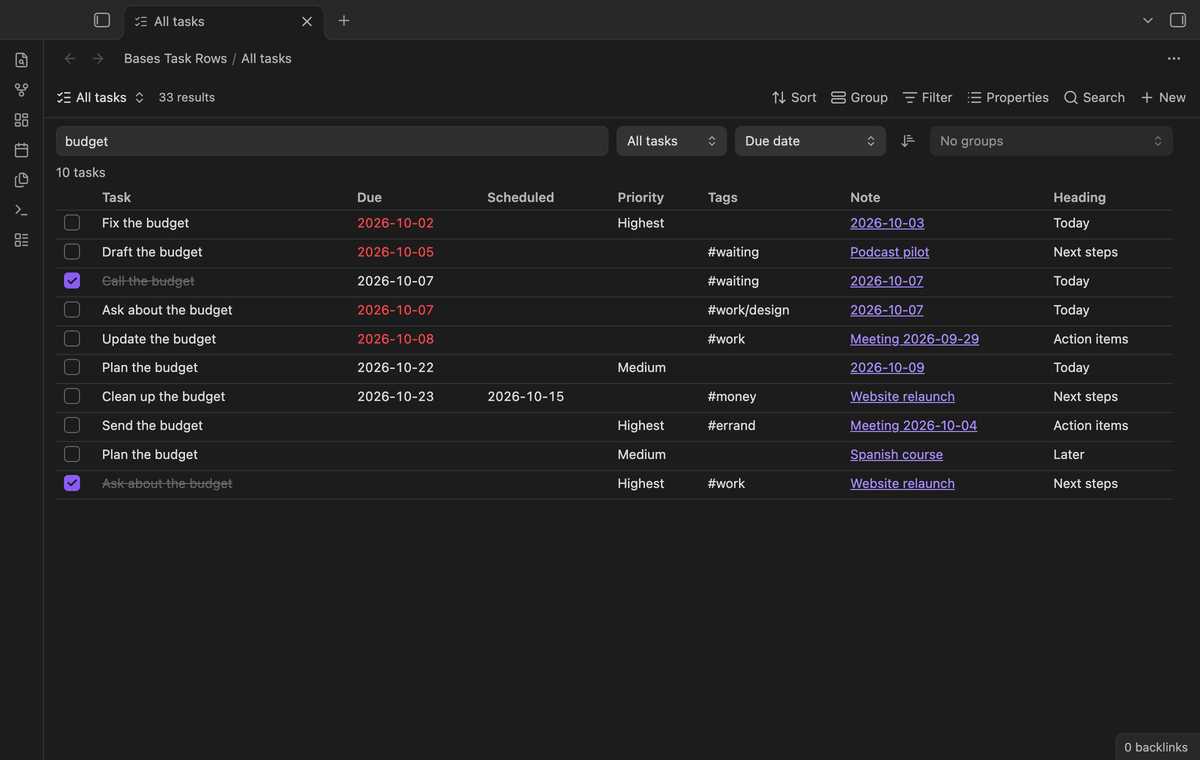
Task: Click the #errand tag
Action: tap(731, 425)
